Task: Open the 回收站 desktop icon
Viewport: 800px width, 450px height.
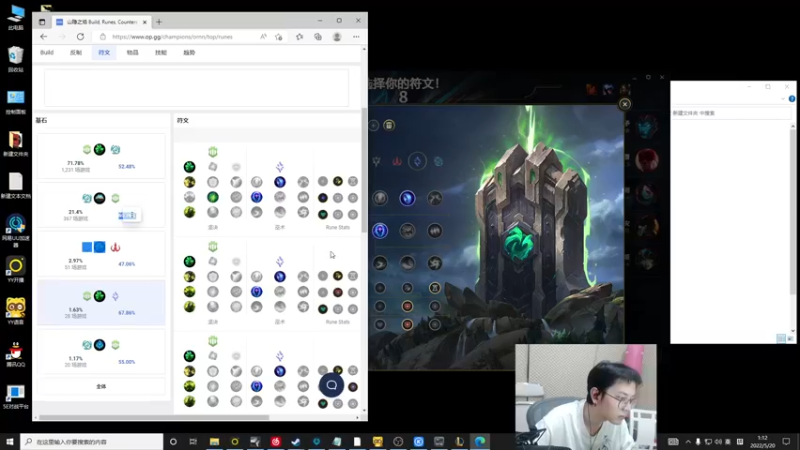Action: pyautogui.click(x=16, y=59)
